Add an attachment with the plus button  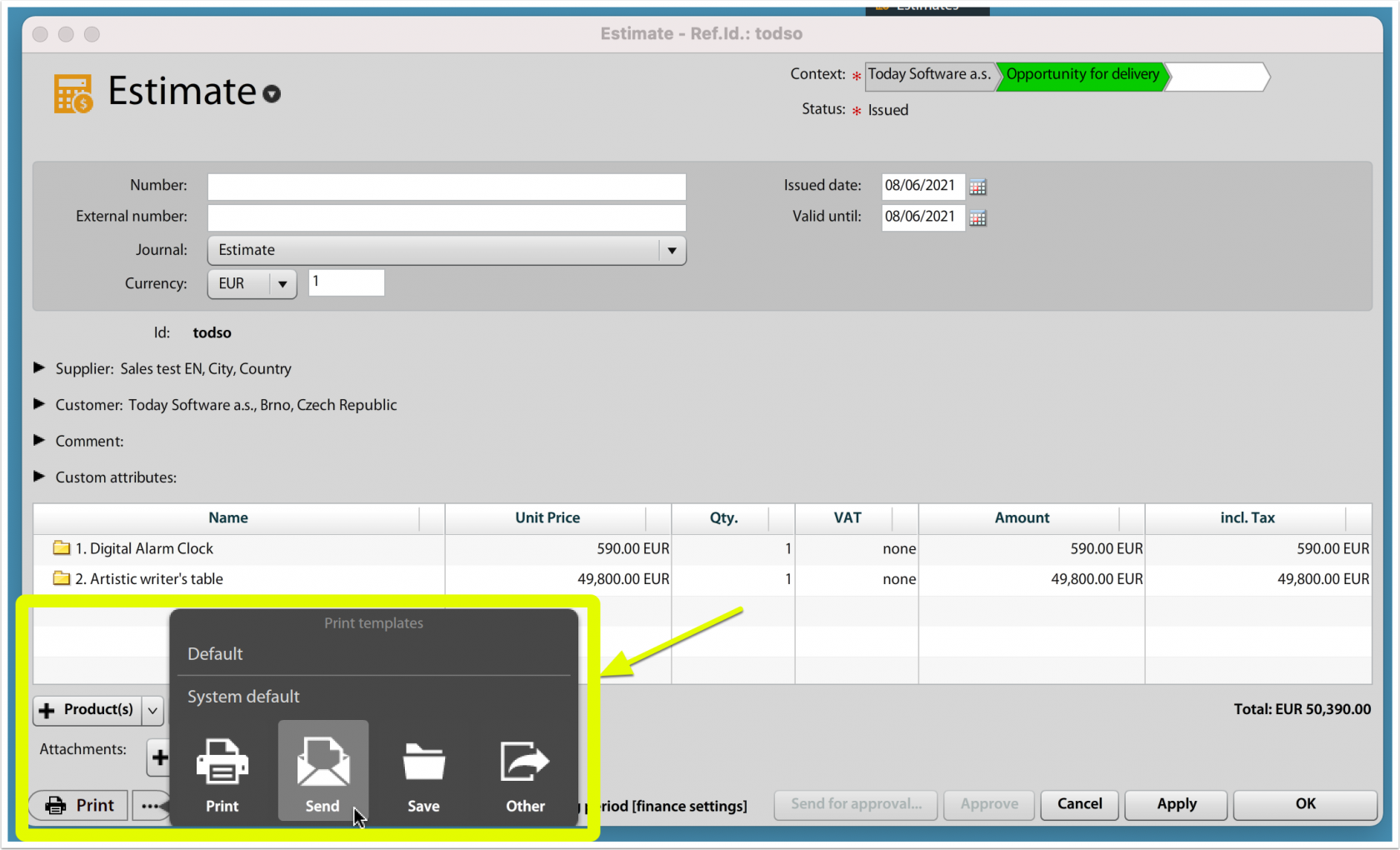[x=159, y=757]
